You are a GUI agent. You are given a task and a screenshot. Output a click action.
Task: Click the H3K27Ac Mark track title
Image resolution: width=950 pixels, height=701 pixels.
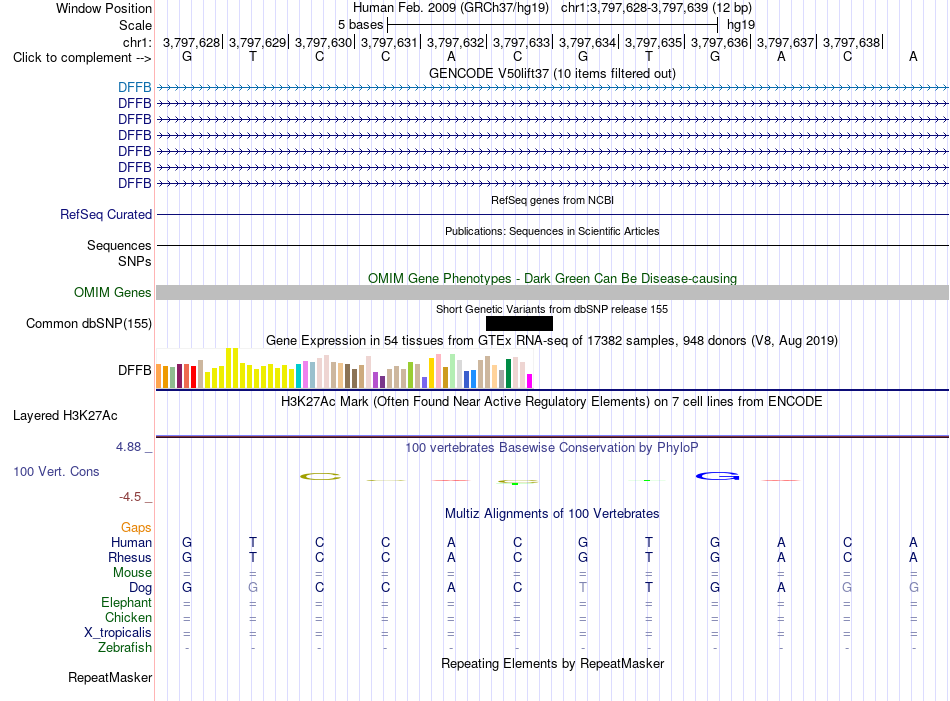552,402
